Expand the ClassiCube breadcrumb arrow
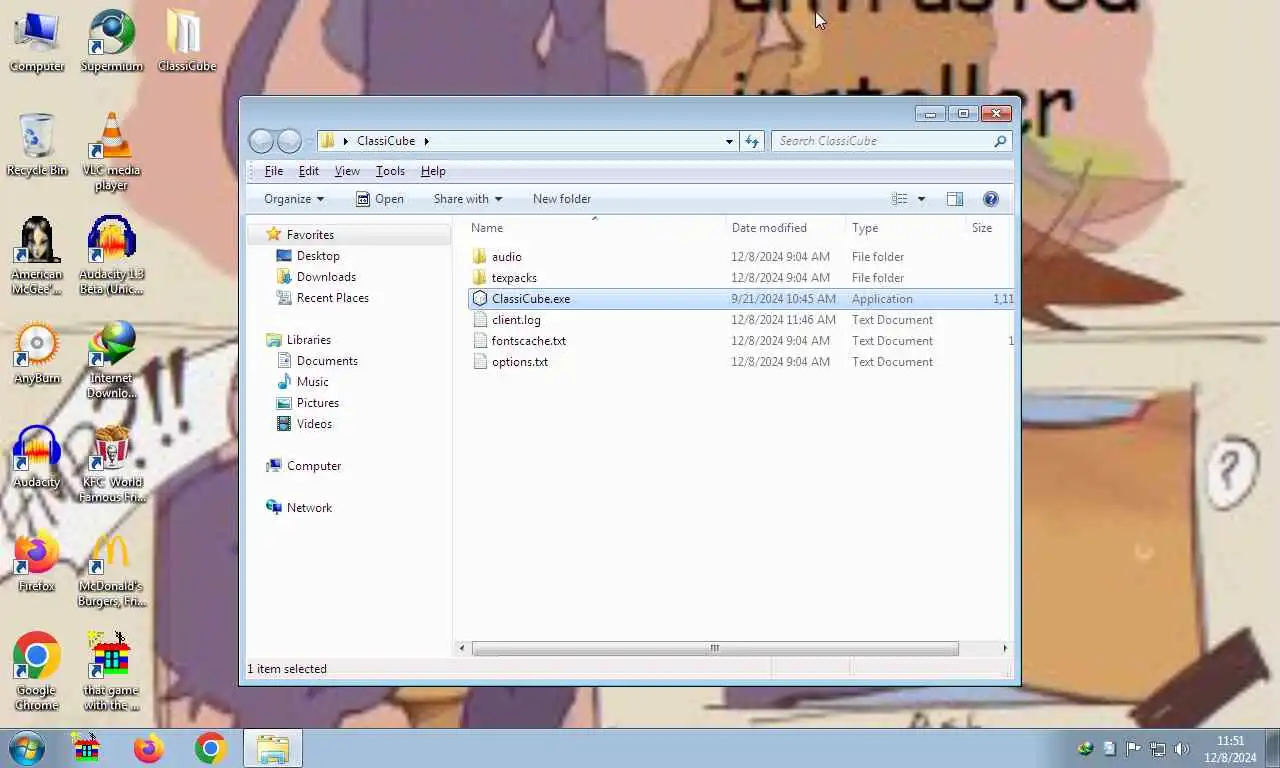 pyautogui.click(x=426, y=141)
